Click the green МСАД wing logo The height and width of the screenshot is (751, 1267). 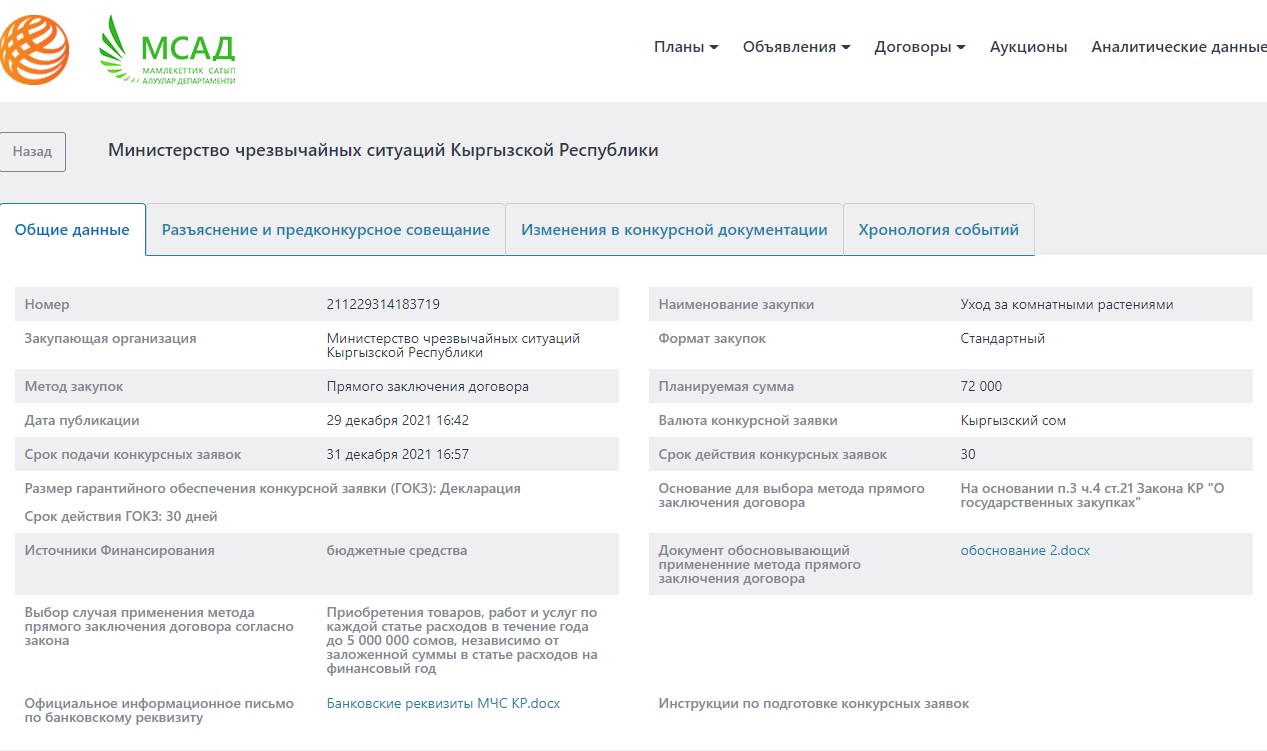click(x=167, y=52)
